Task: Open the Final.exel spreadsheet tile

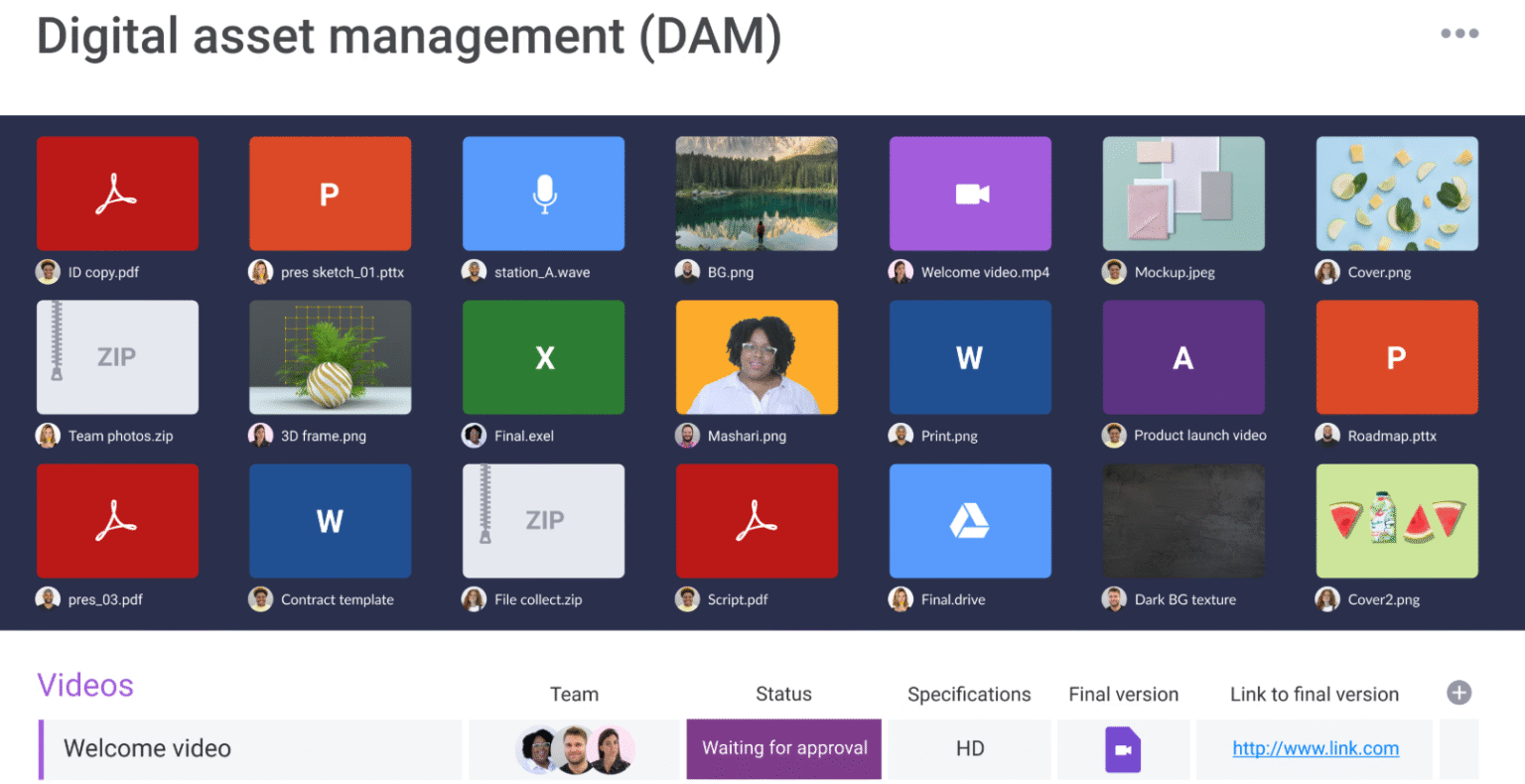Action: click(543, 357)
